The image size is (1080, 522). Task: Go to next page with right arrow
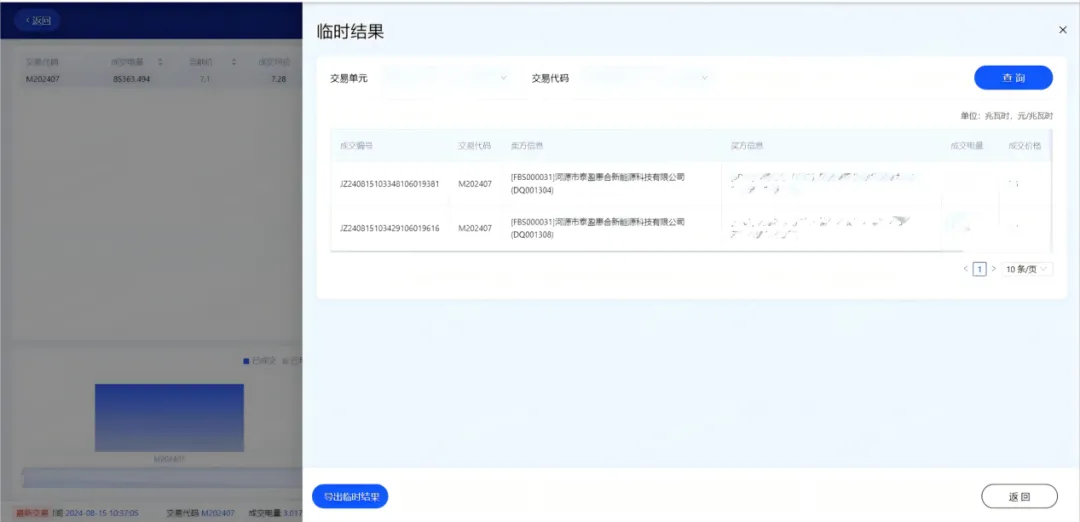(x=993, y=269)
